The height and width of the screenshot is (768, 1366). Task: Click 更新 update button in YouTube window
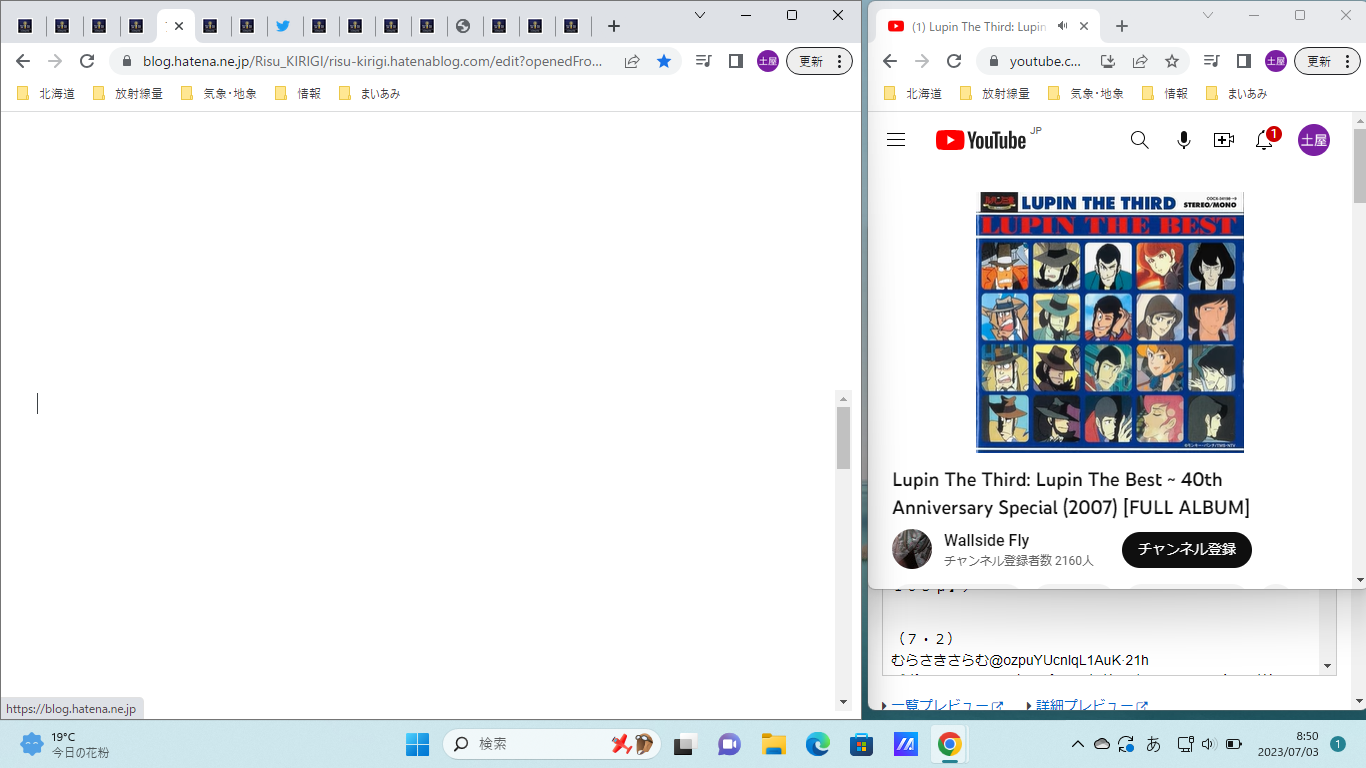tap(1328, 61)
